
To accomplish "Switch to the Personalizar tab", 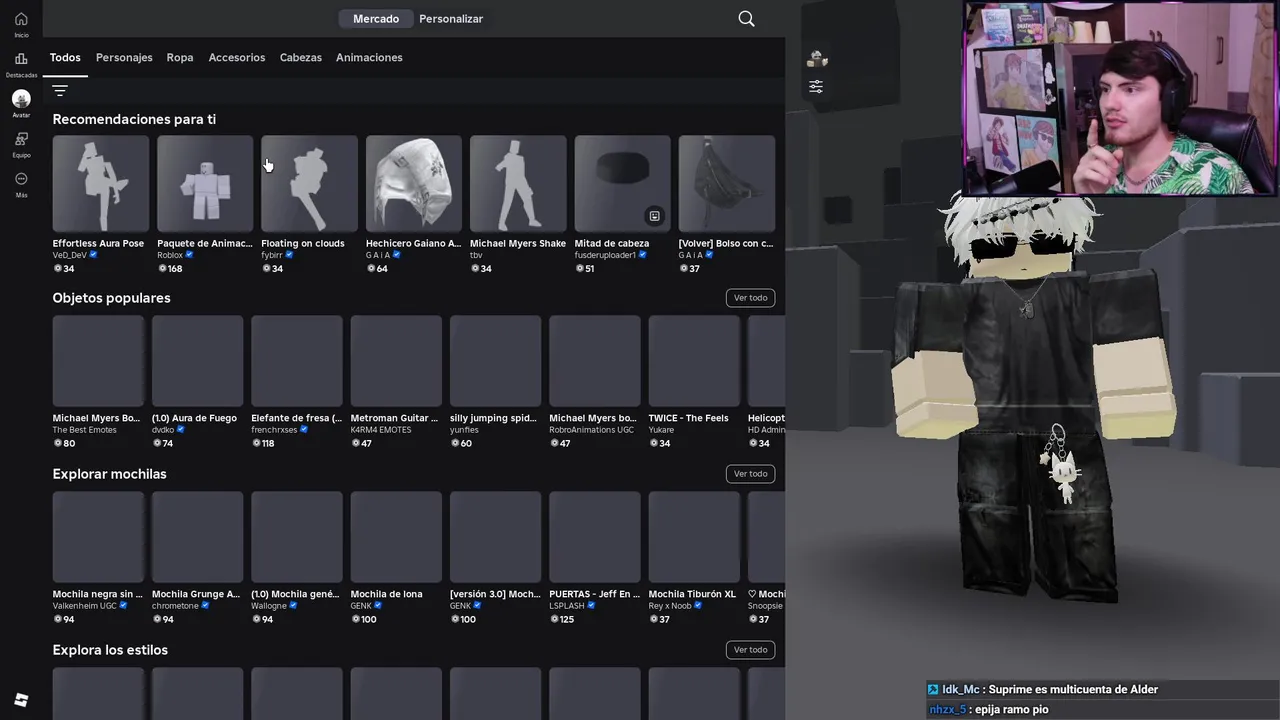I will [451, 19].
